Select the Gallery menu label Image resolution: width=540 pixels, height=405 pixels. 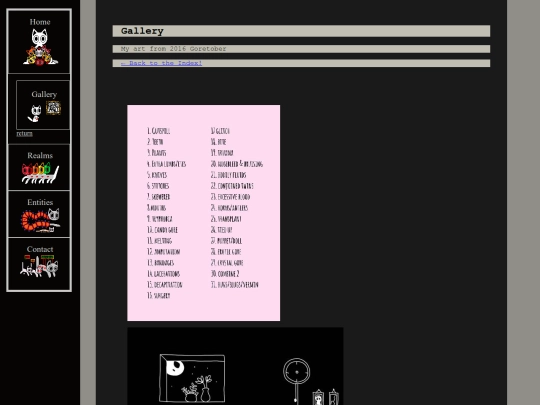(x=44, y=94)
